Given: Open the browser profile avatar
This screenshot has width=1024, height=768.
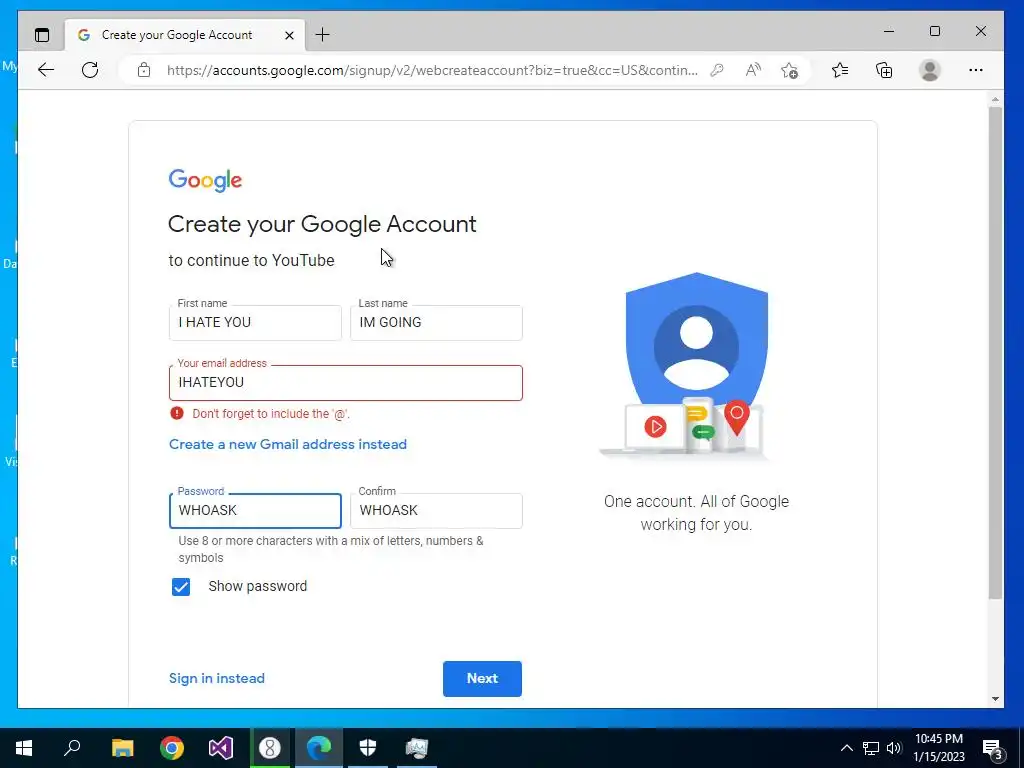Looking at the screenshot, I should tap(929, 70).
